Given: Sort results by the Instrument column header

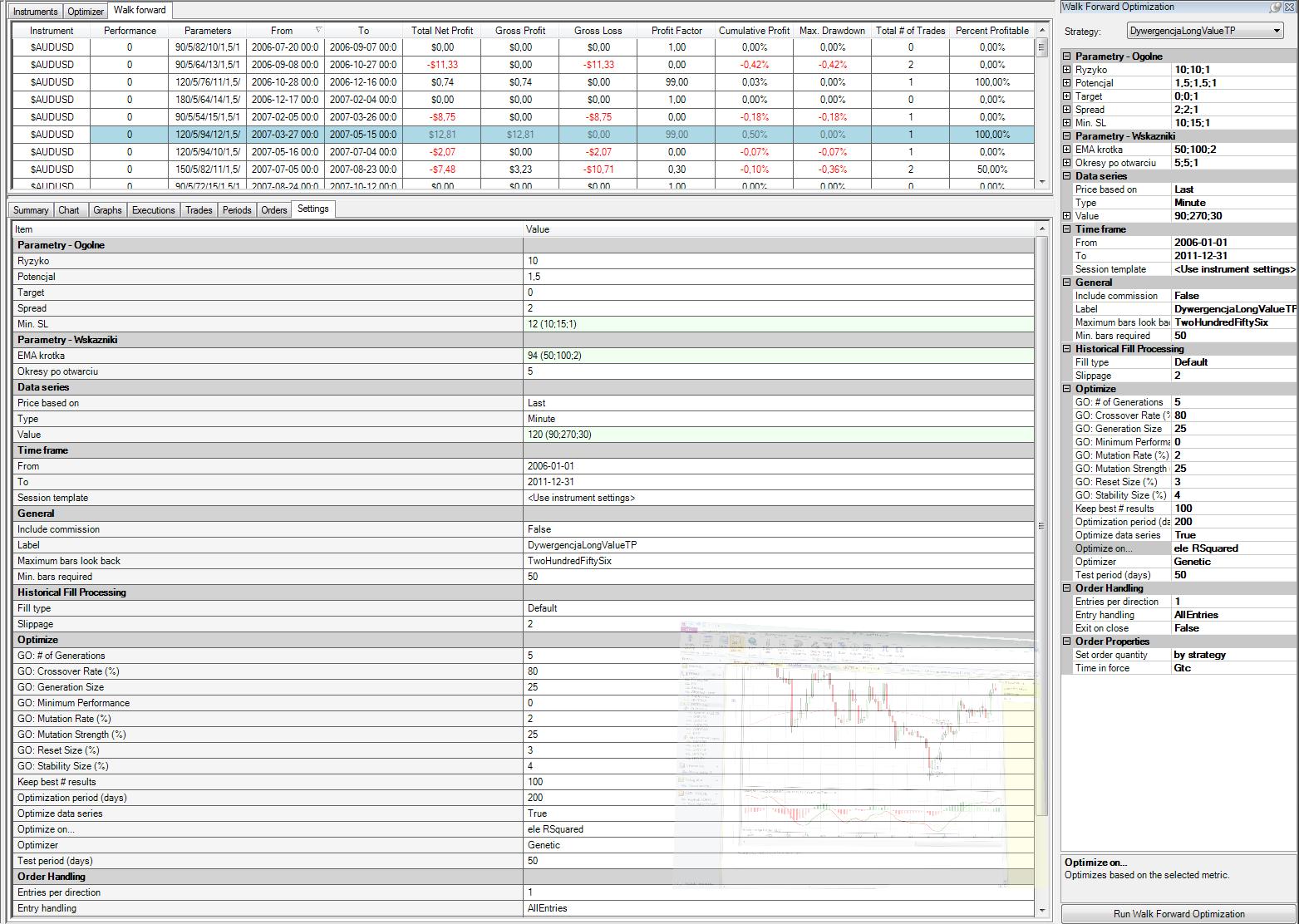Looking at the screenshot, I should [52, 31].
